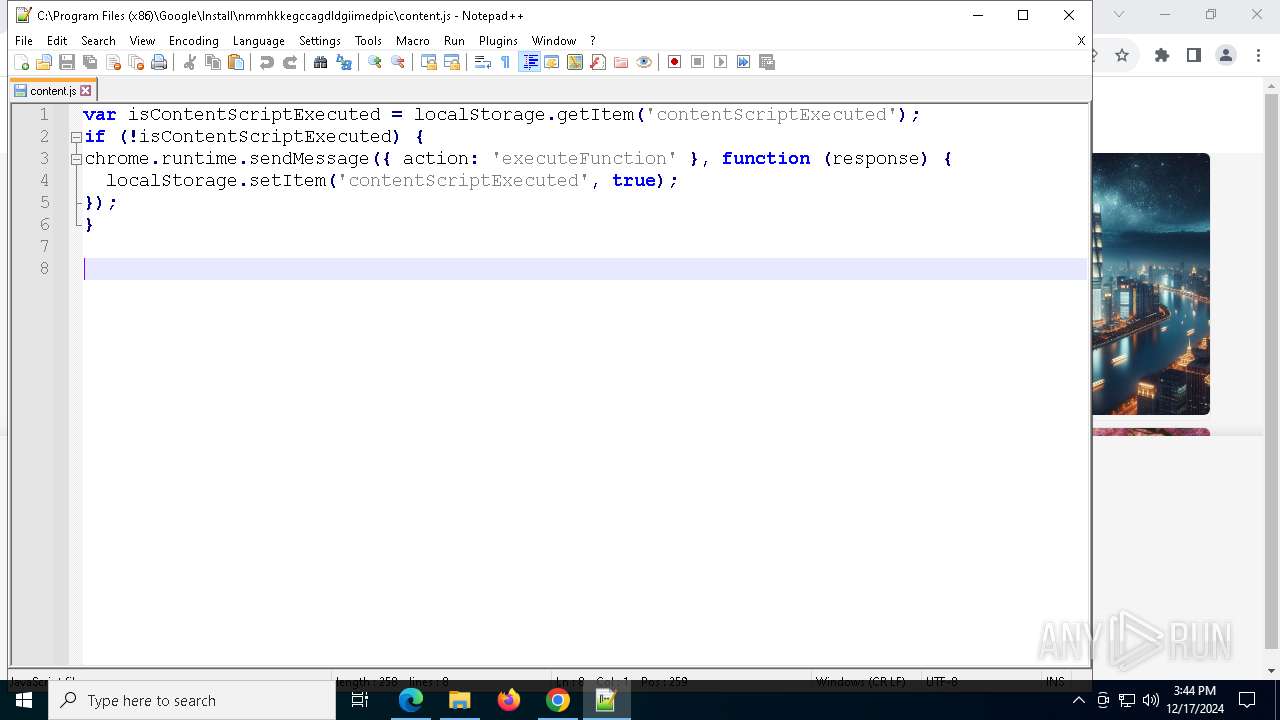Open the Window menu

[x=553, y=41]
